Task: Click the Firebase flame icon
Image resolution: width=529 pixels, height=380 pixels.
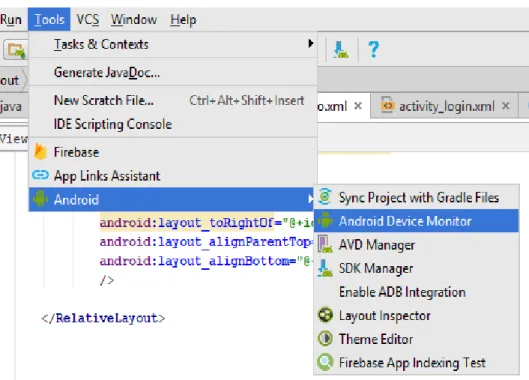Action: tap(40, 152)
